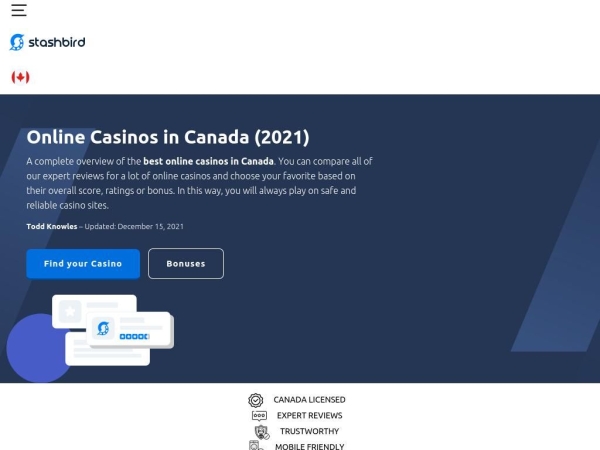600x450 pixels.
Task: Click the Find your Casino button
Action: point(83,264)
